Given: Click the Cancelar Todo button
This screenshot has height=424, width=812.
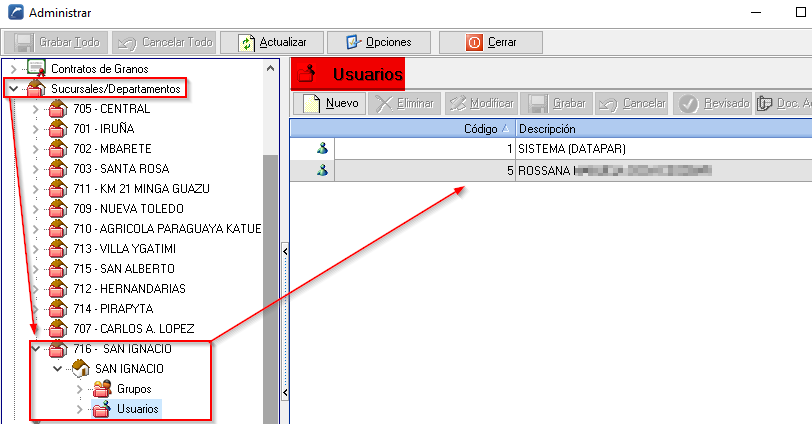Looking at the screenshot, I should [164, 42].
